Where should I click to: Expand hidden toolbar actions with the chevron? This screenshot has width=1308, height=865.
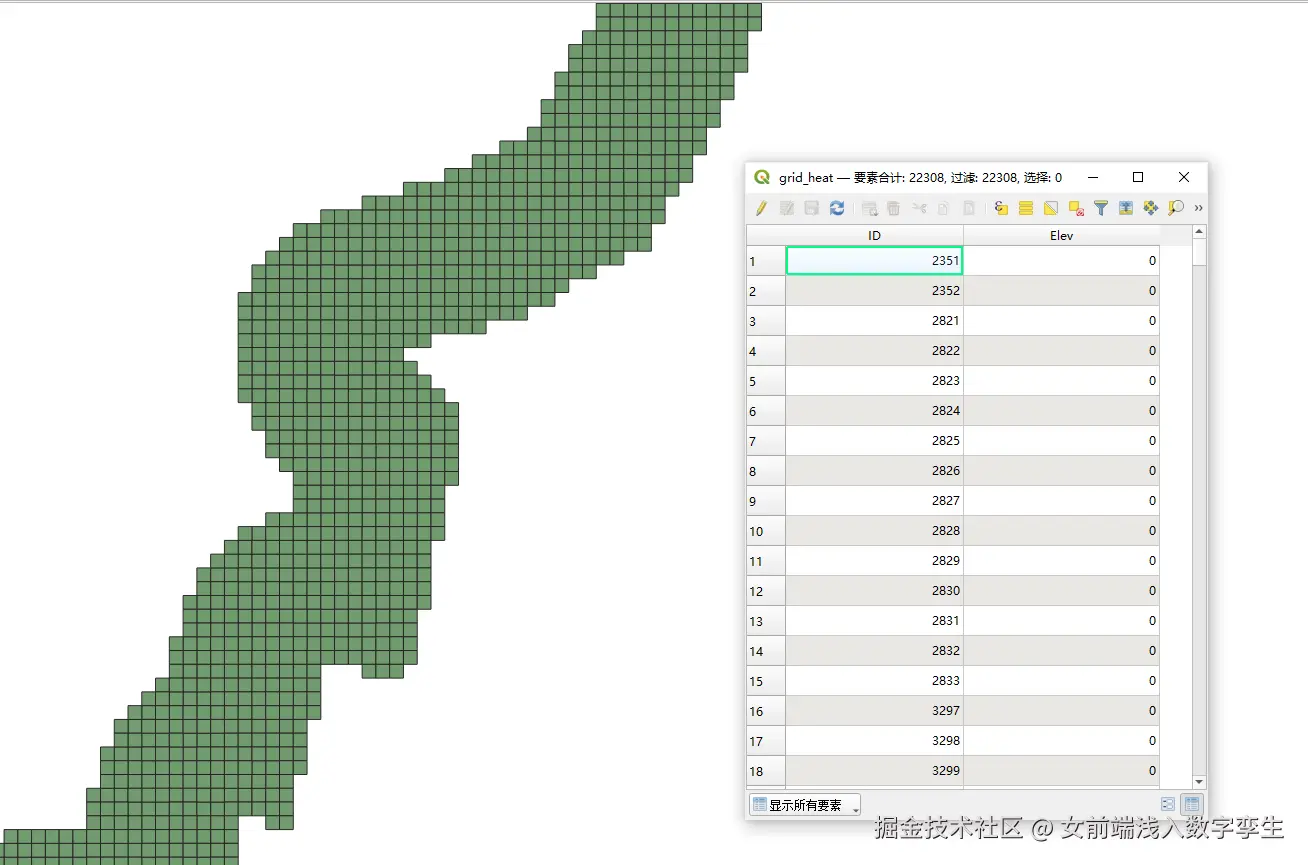tap(1197, 208)
